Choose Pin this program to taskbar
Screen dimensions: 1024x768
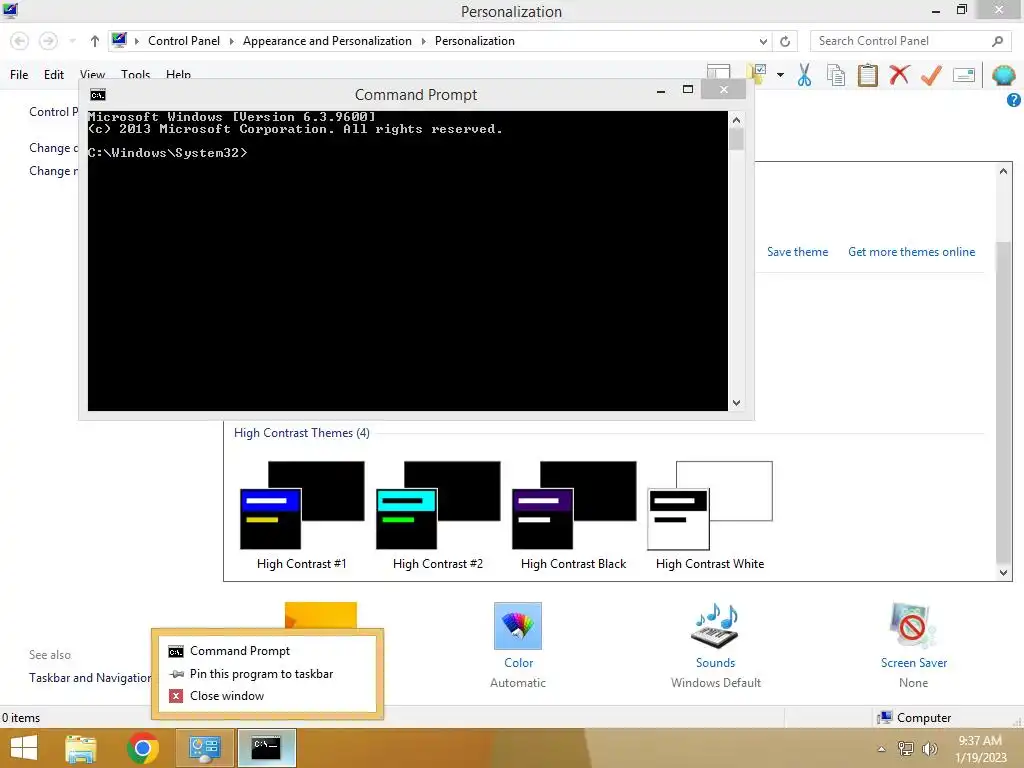point(267,674)
